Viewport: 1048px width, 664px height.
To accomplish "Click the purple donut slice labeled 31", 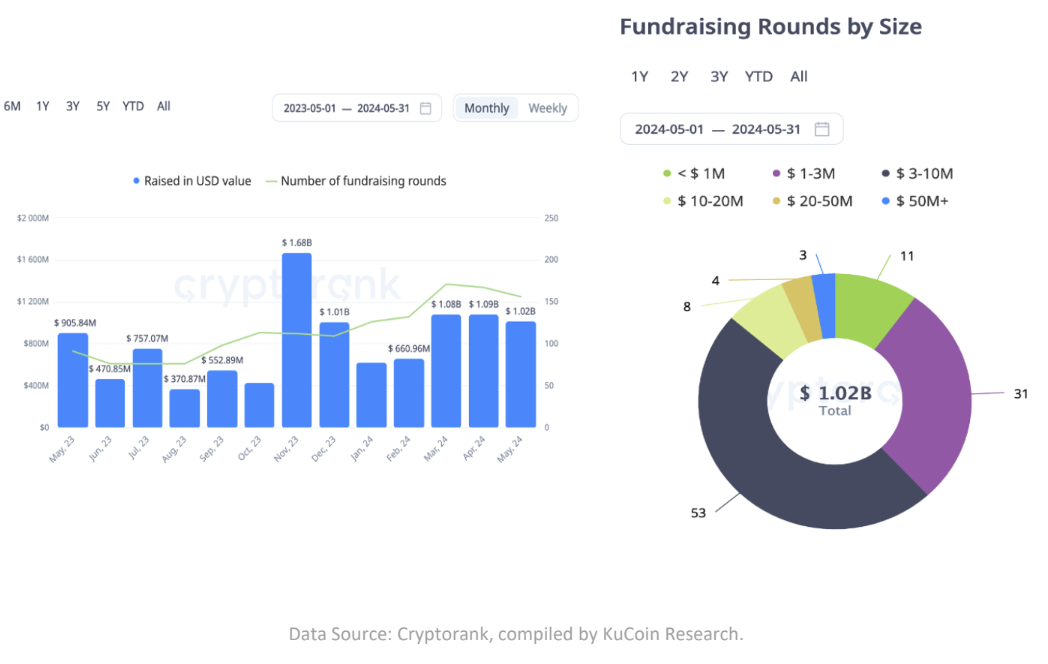I will pos(935,390).
